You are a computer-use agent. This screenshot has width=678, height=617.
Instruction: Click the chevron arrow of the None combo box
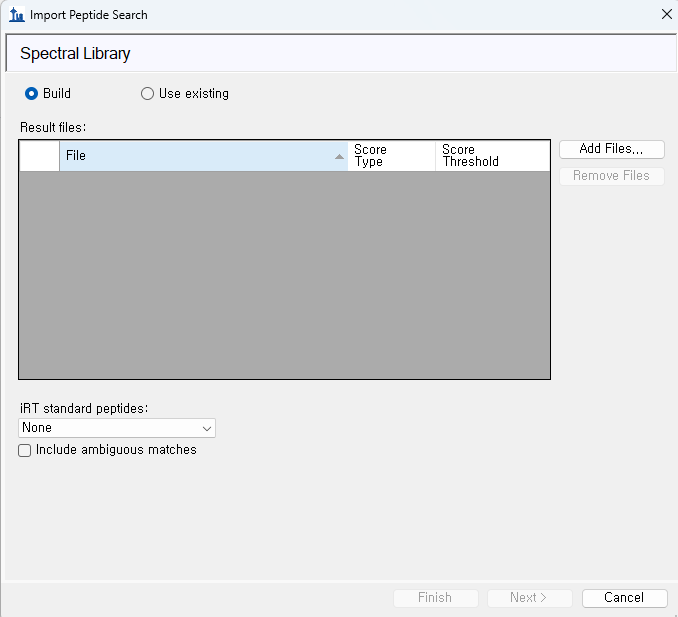point(207,428)
